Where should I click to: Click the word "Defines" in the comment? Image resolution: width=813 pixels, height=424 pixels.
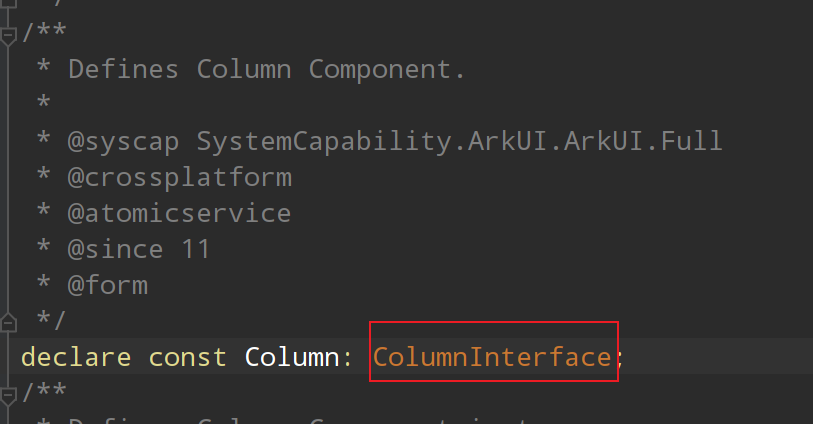pyautogui.click(x=123, y=69)
